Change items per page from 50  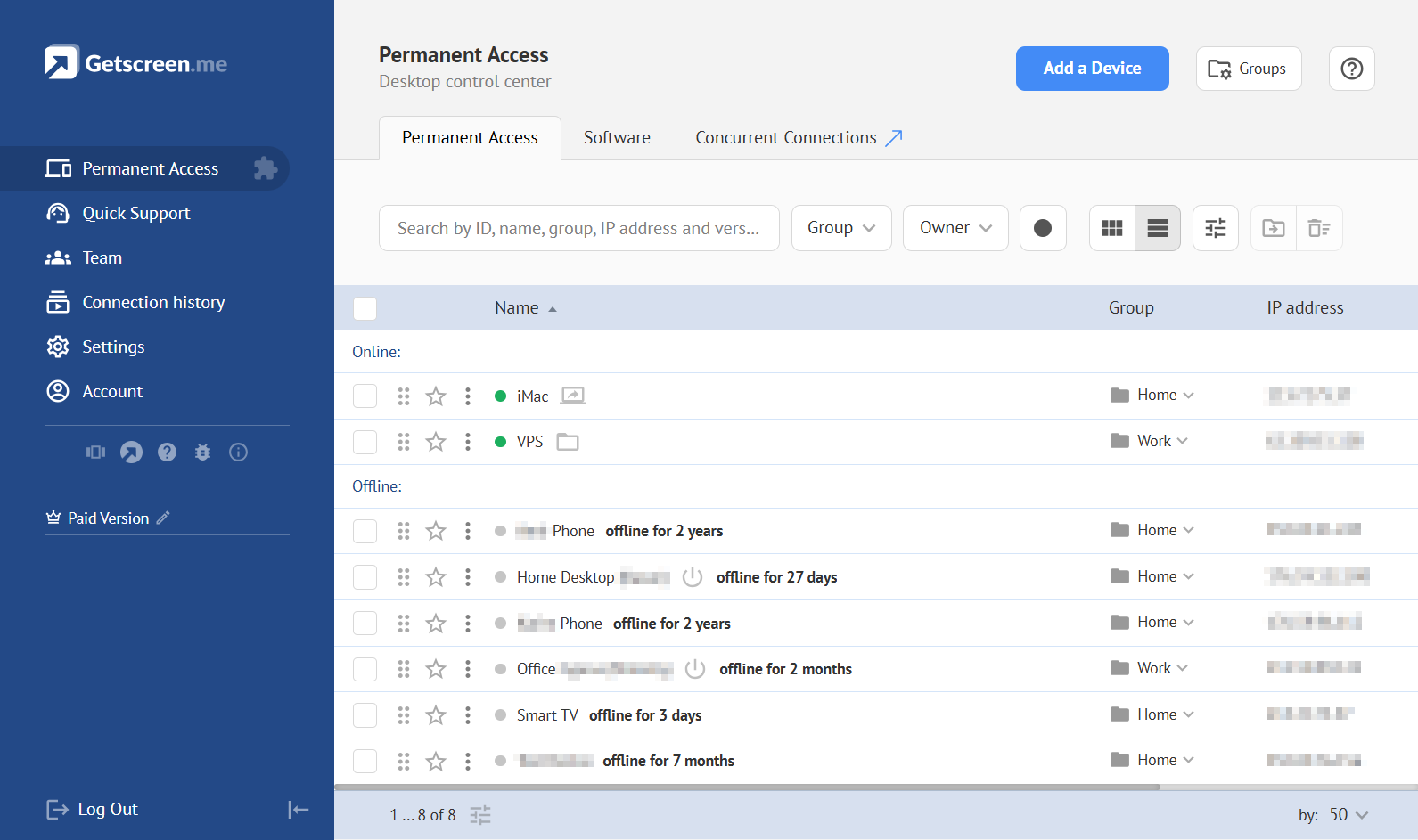click(x=1348, y=815)
